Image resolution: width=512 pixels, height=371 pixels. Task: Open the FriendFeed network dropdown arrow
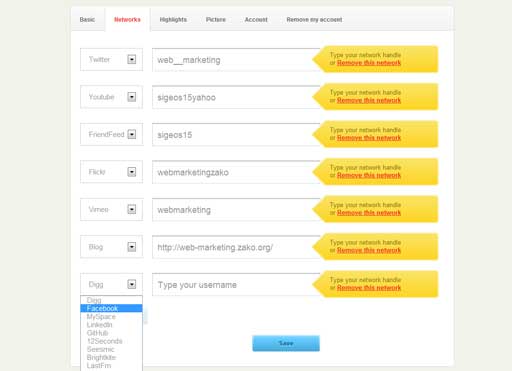pyautogui.click(x=132, y=134)
